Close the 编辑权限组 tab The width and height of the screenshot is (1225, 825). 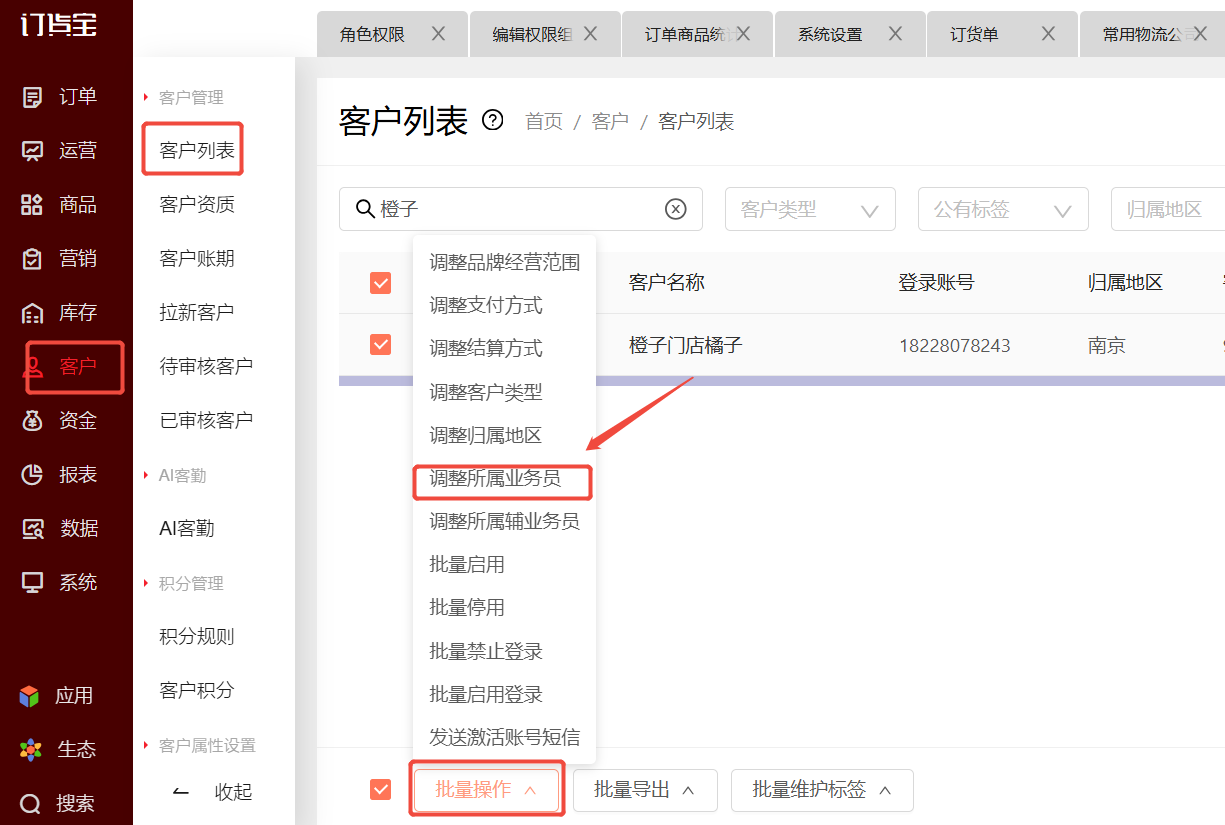pyautogui.click(x=591, y=34)
